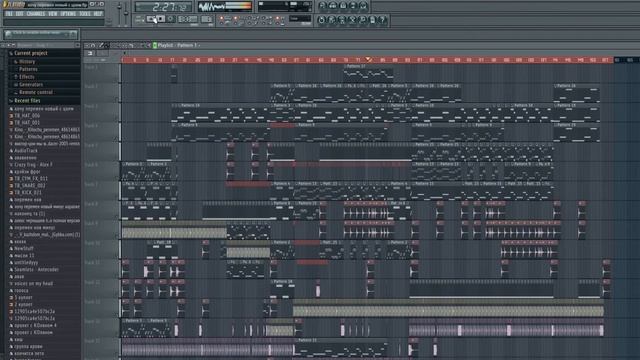Open the VIEW menu
640x360 pixels.
pyautogui.click(x=53, y=14)
